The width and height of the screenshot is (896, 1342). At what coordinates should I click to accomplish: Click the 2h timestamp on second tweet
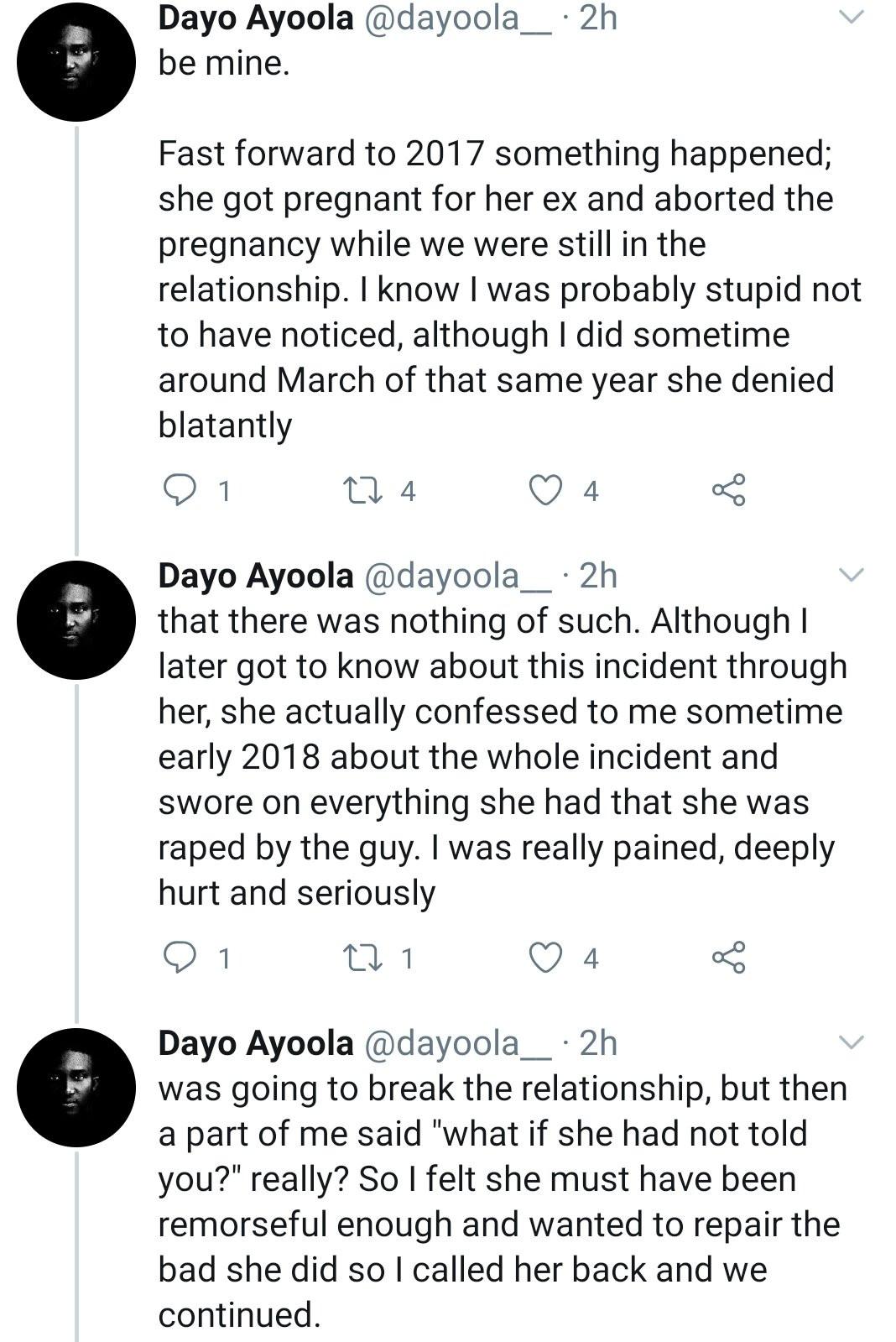pyautogui.click(x=598, y=576)
